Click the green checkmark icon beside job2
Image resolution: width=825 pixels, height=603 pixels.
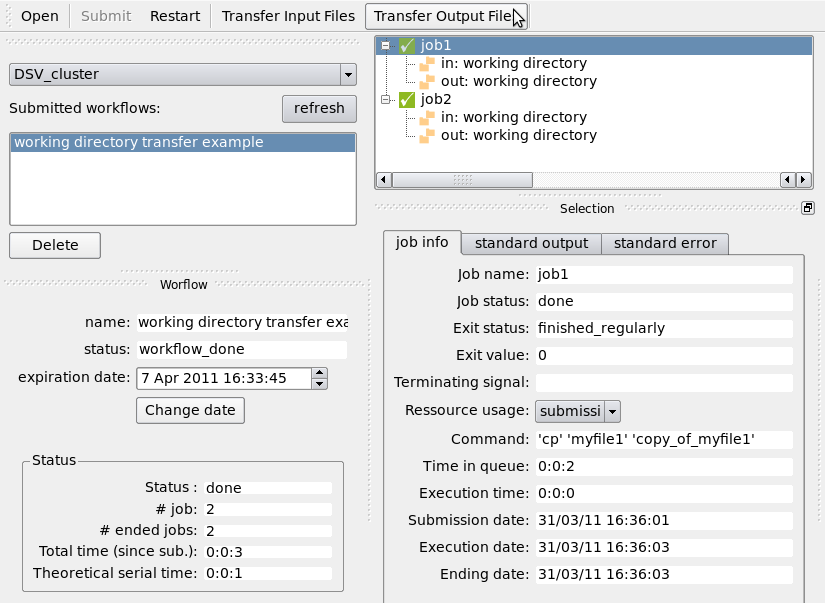pos(407,99)
